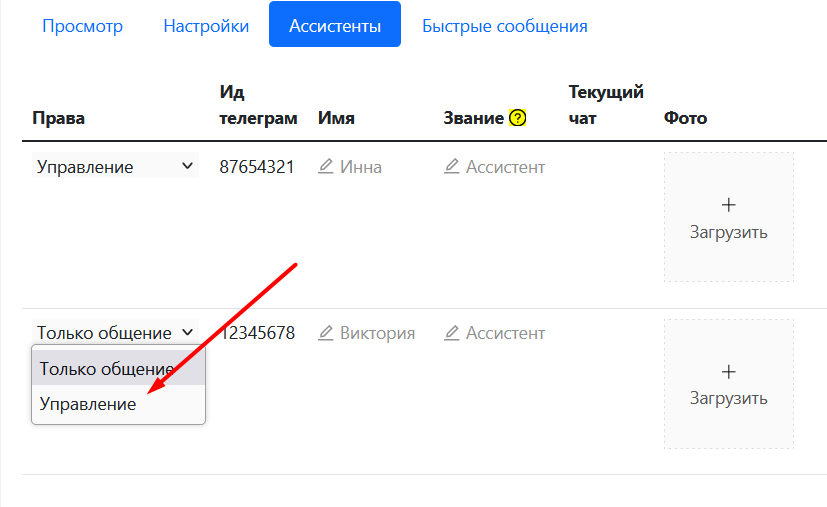The height and width of the screenshot is (507, 827).
Task: Select the Ассистенты tab
Action: click(x=335, y=24)
